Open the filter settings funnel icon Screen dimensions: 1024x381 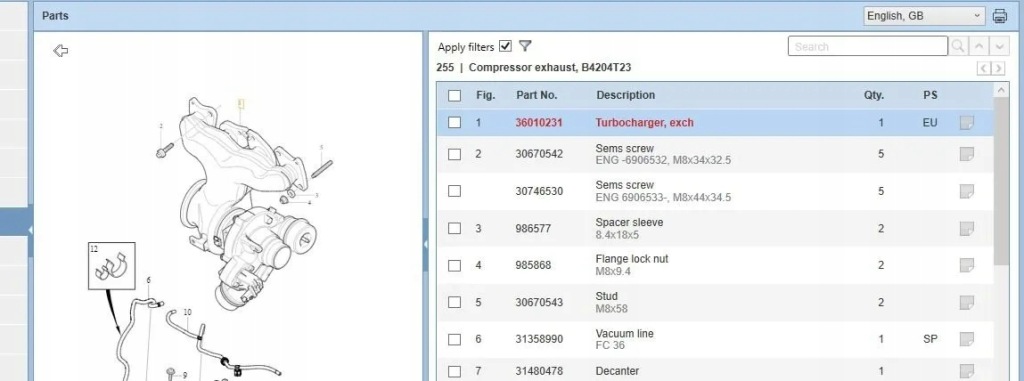(x=525, y=46)
